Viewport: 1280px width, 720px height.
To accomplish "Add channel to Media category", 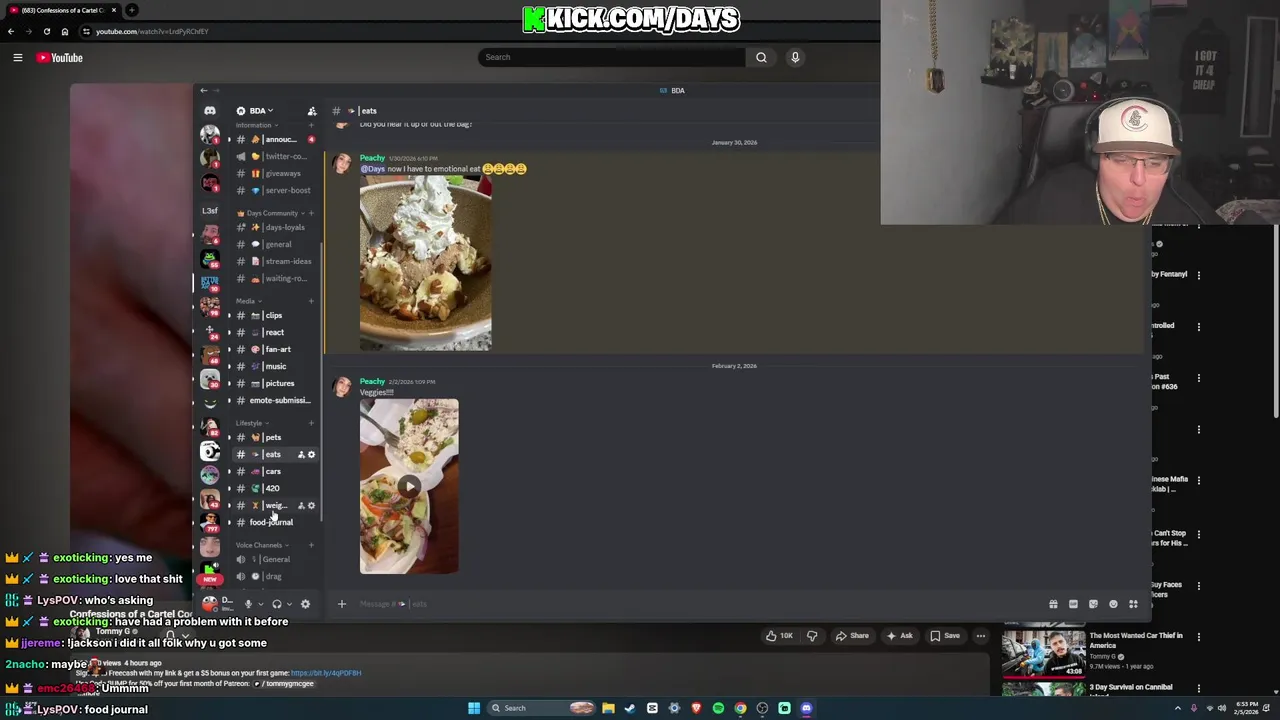I will click(311, 301).
